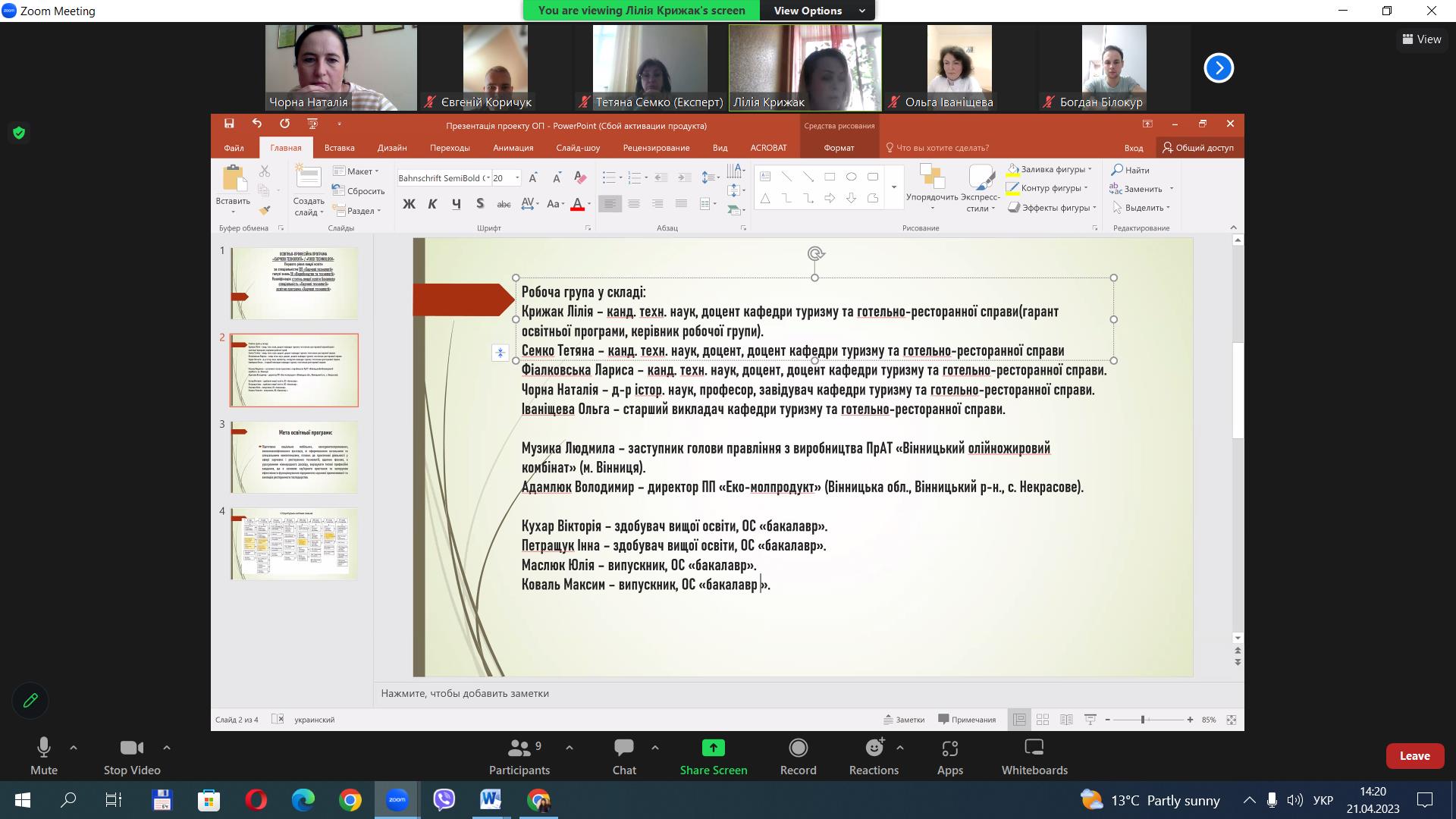
Task: Leave the meeting
Action: tap(1414, 756)
